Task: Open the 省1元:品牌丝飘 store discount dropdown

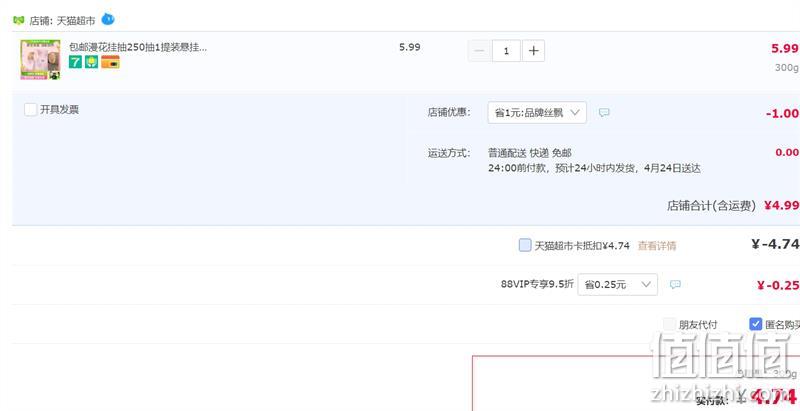Action: 537,113
